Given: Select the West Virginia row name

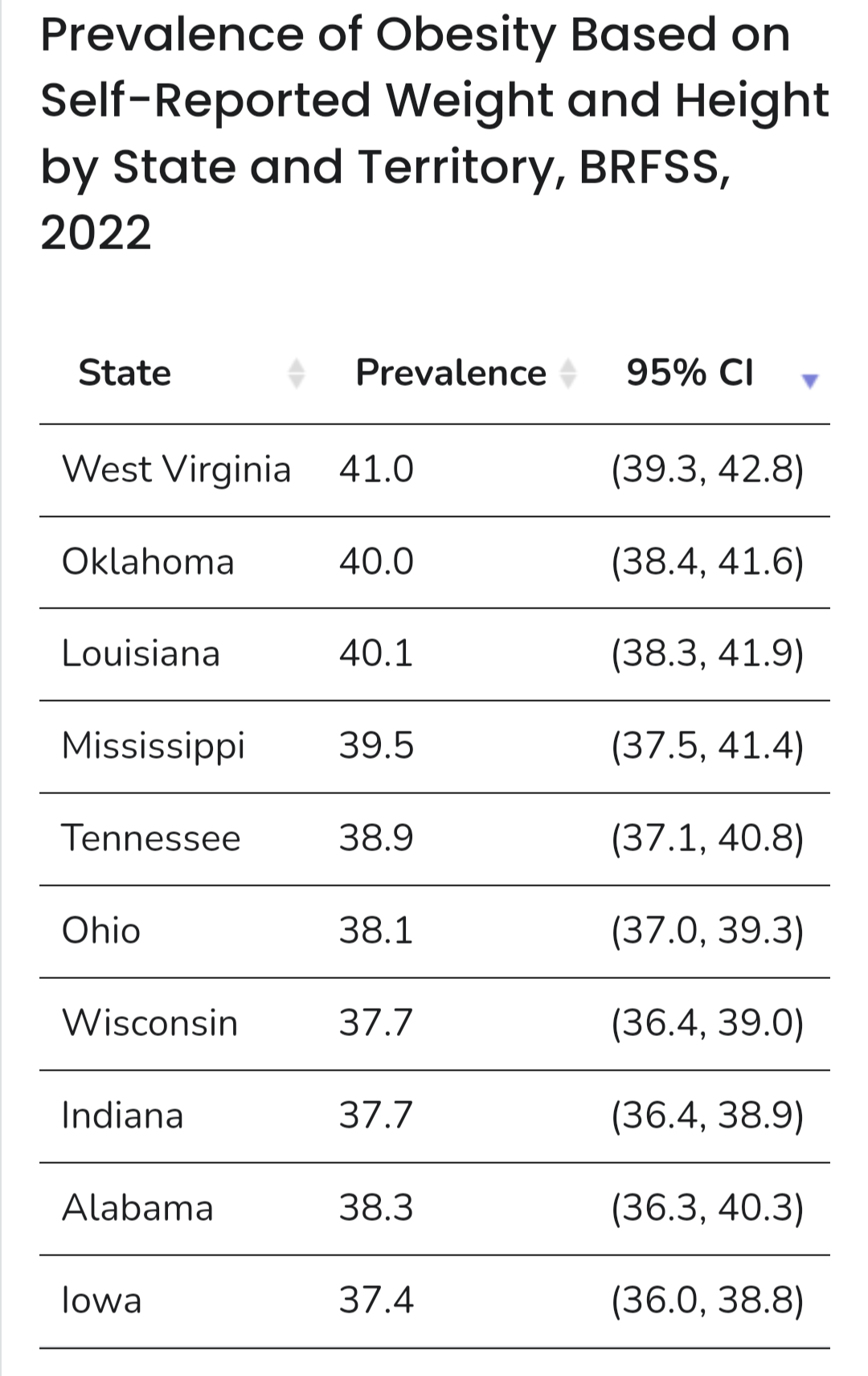Looking at the screenshot, I should pos(176,469).
